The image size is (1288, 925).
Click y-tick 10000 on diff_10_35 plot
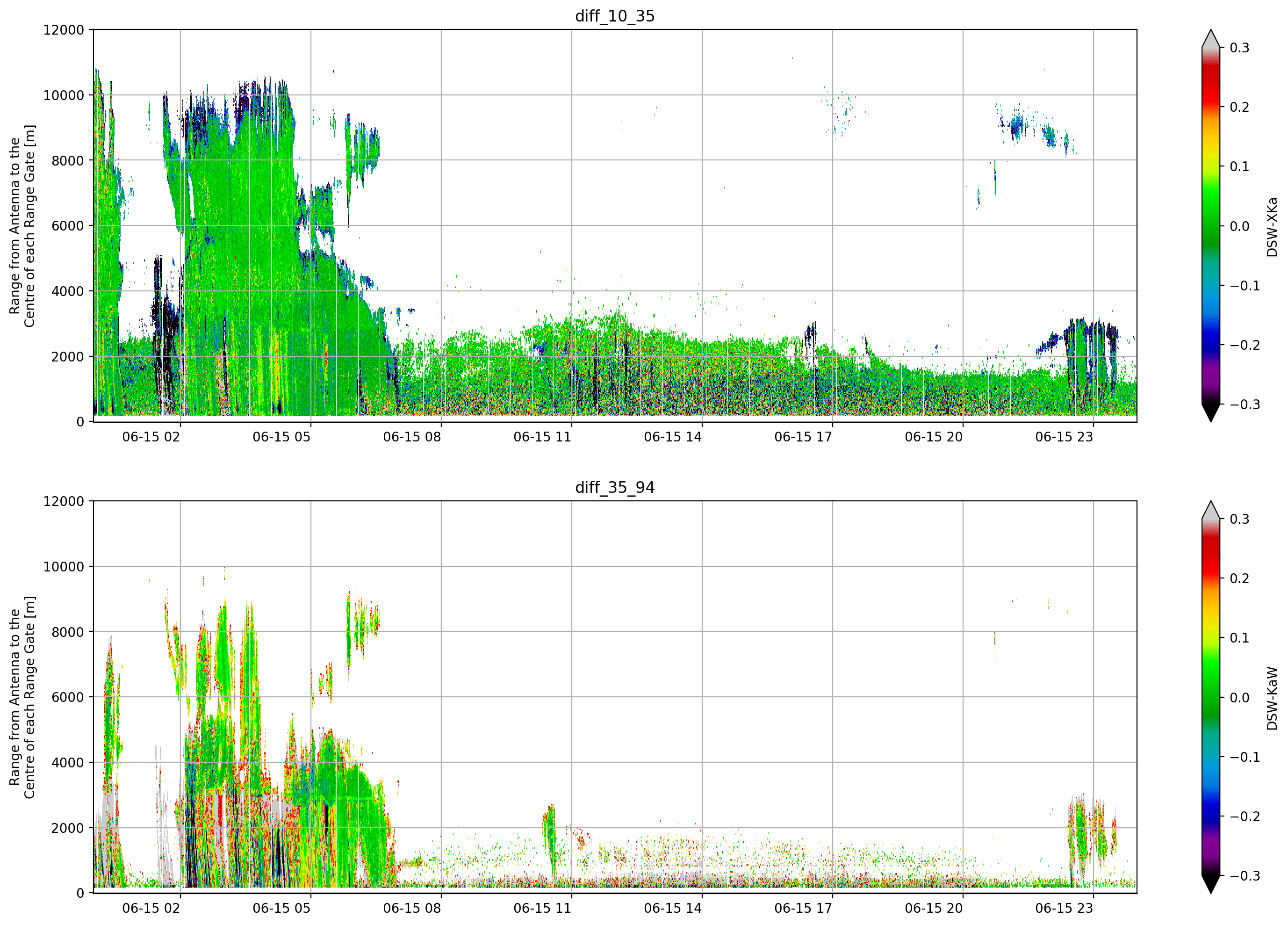coord(64,95)
